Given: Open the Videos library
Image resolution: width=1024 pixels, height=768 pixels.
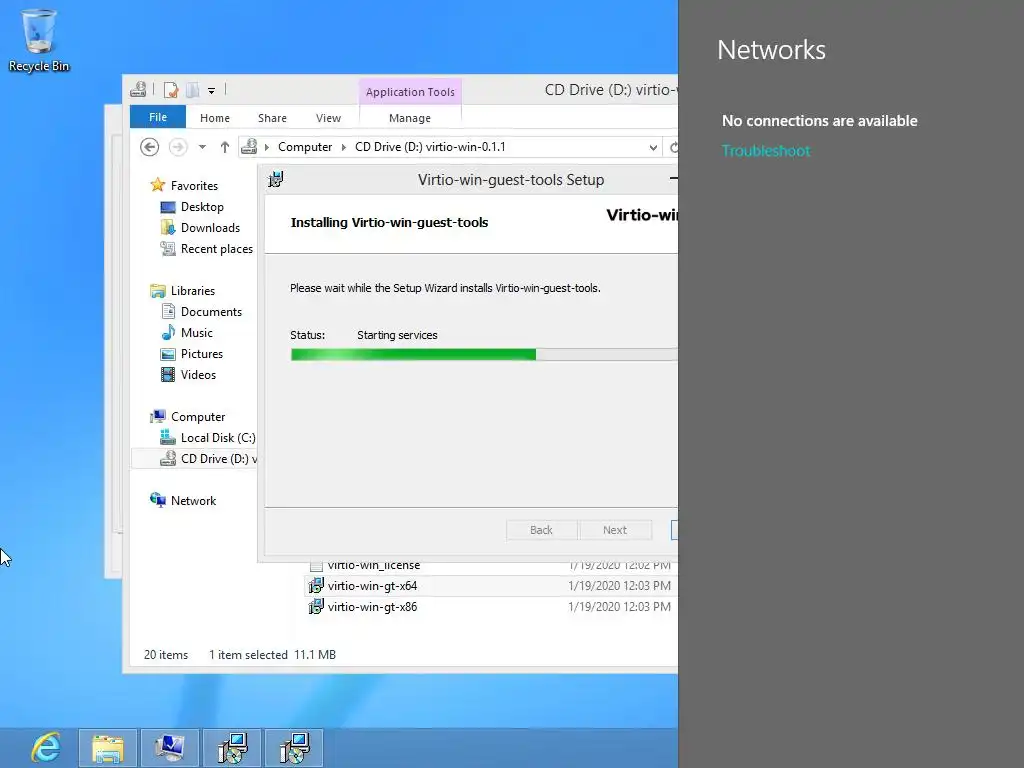Looking at the screenshot, I should (198, 375).
